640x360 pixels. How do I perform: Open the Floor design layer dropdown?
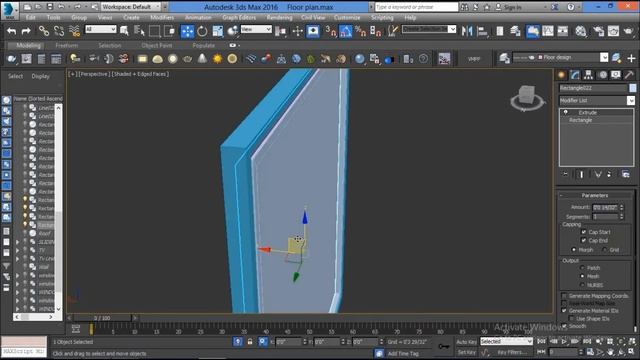[560, 58]
